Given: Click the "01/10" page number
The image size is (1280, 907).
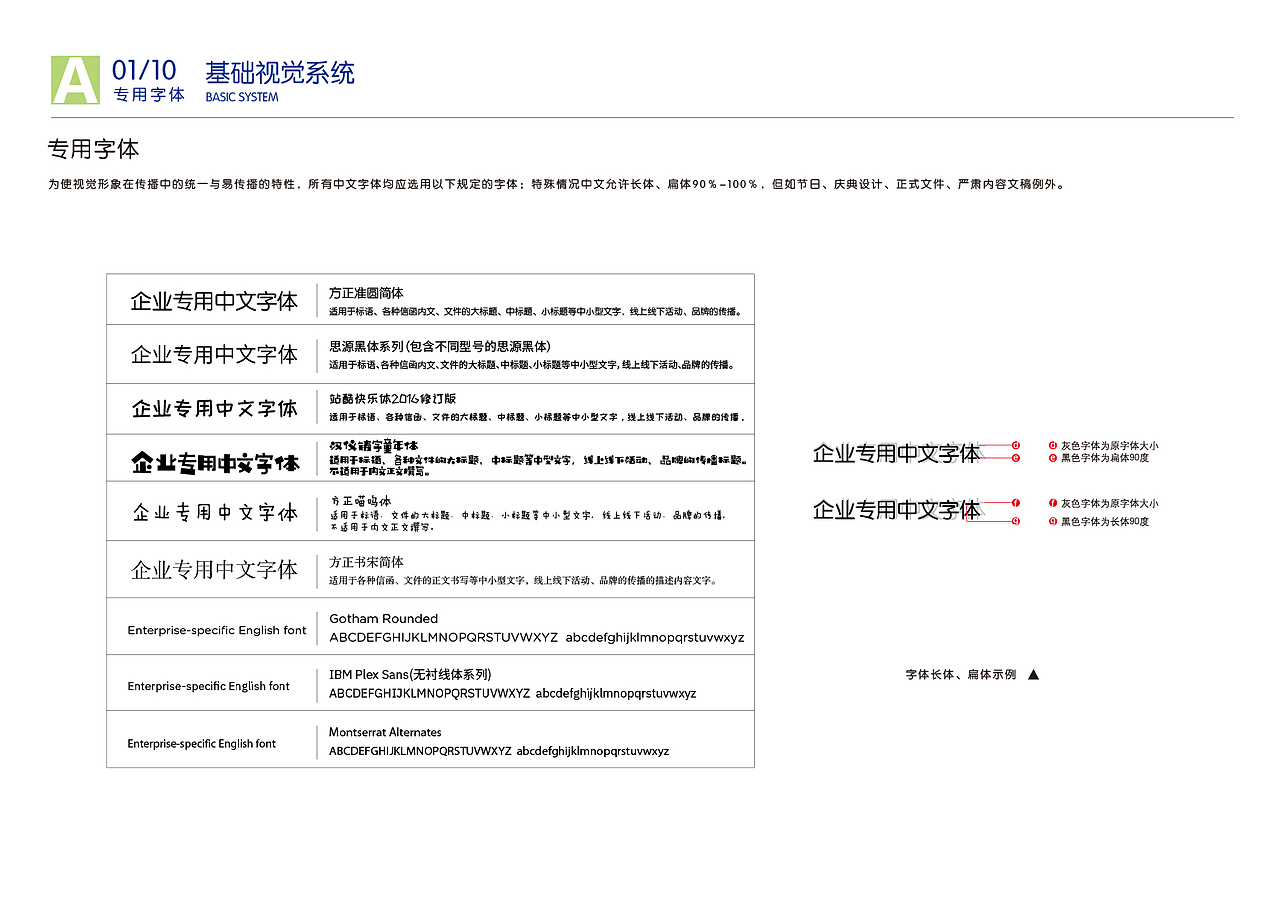Looking at the screenshot, I should 146,70.
